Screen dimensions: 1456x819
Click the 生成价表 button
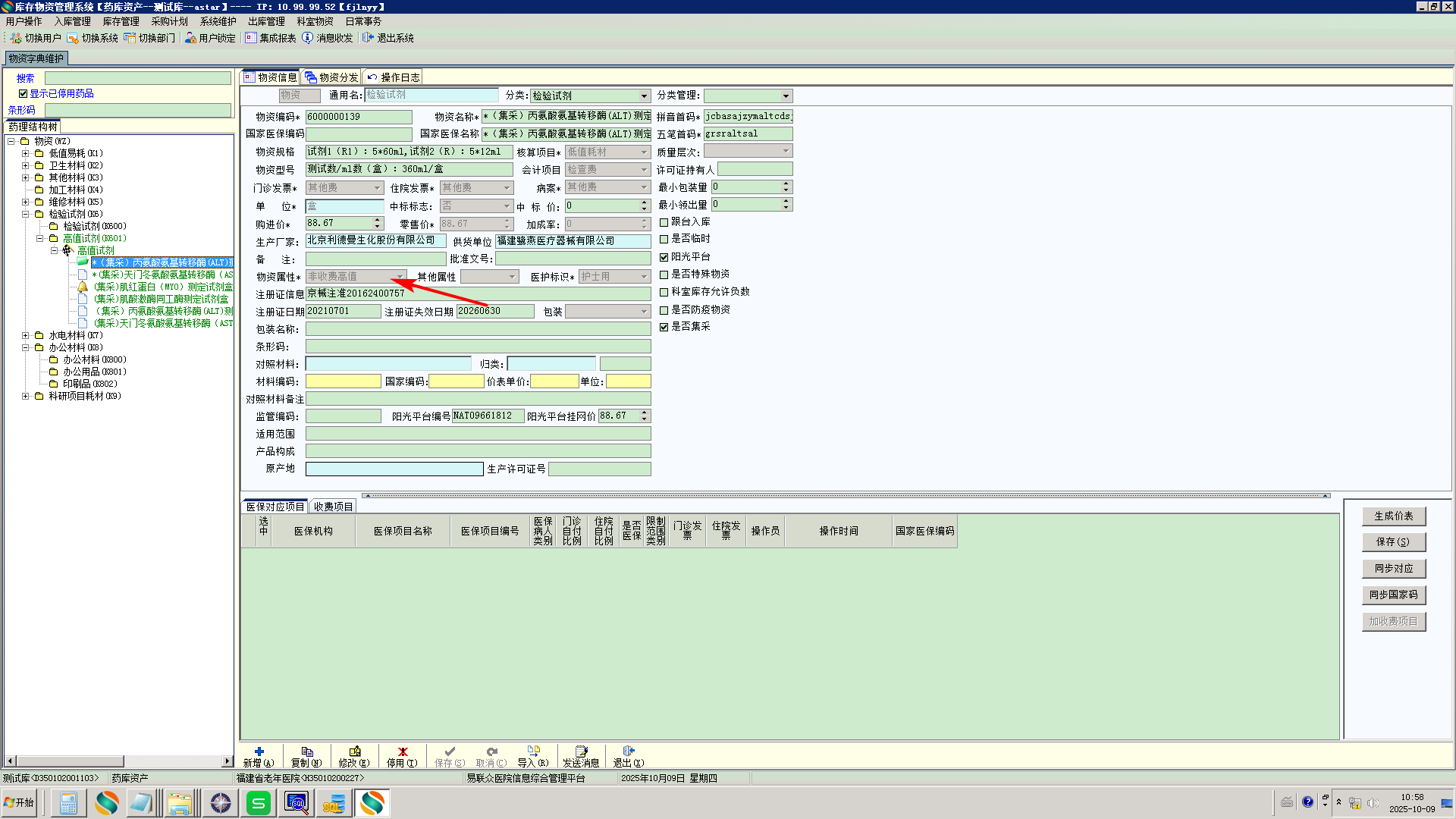(x=1393, y=516)
